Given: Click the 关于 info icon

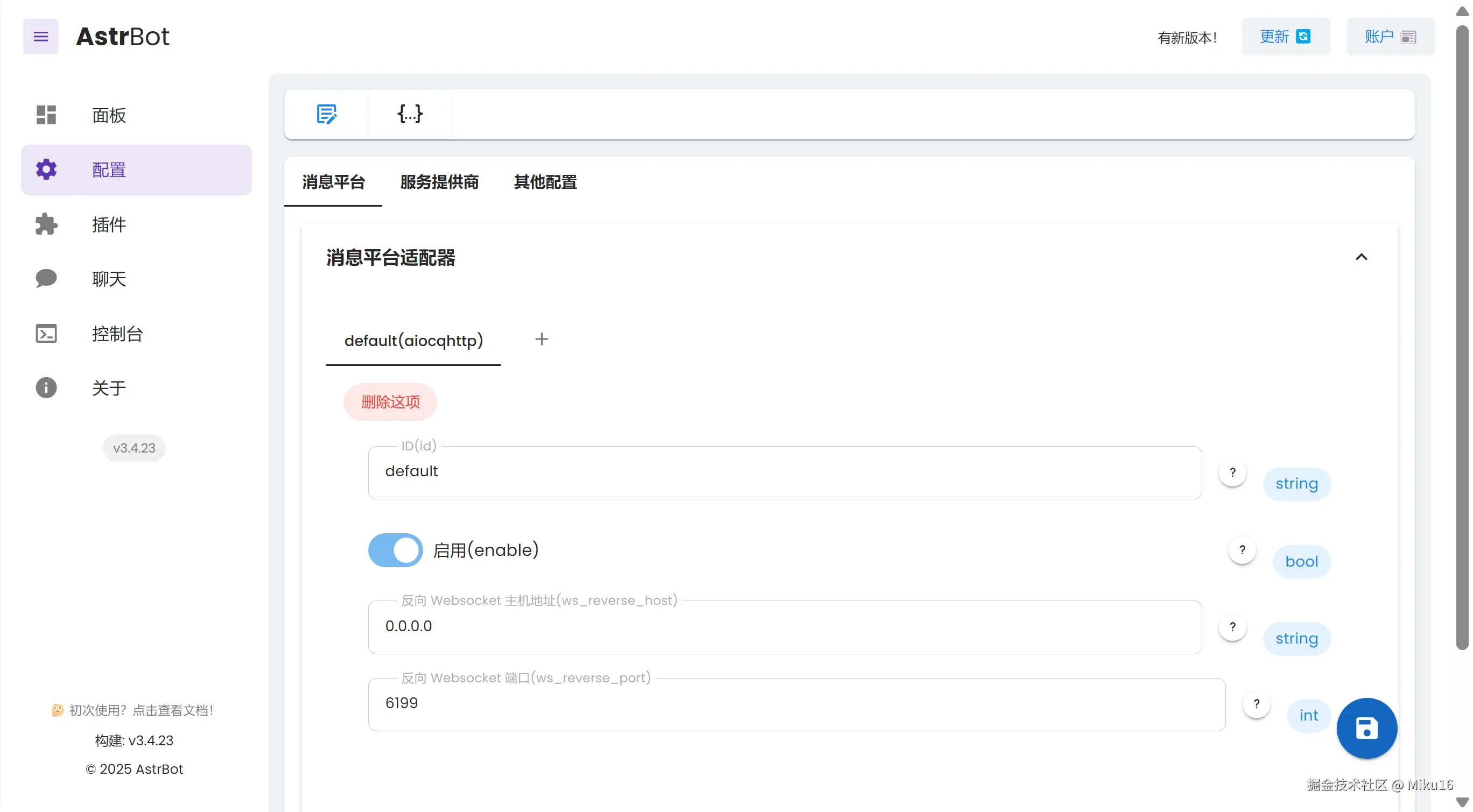Looking at the screenshot, I should (x=46, y=387).
